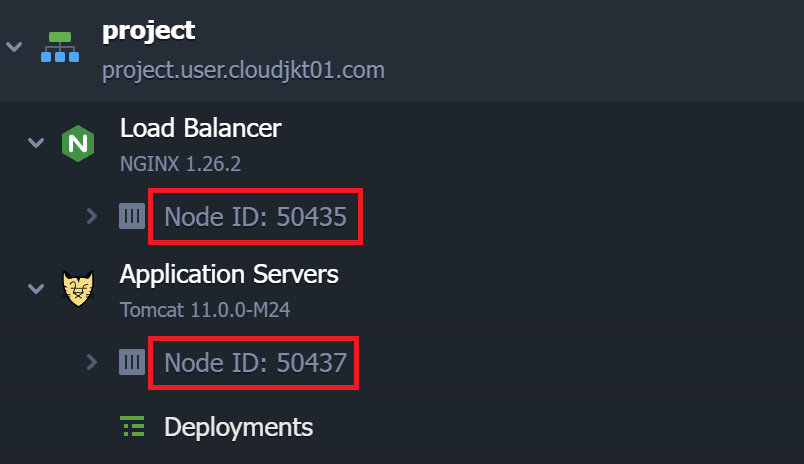This screenshot has width=804, height=464.
Task: Expand Node ID: 50435 details
Action: point(92,216)
